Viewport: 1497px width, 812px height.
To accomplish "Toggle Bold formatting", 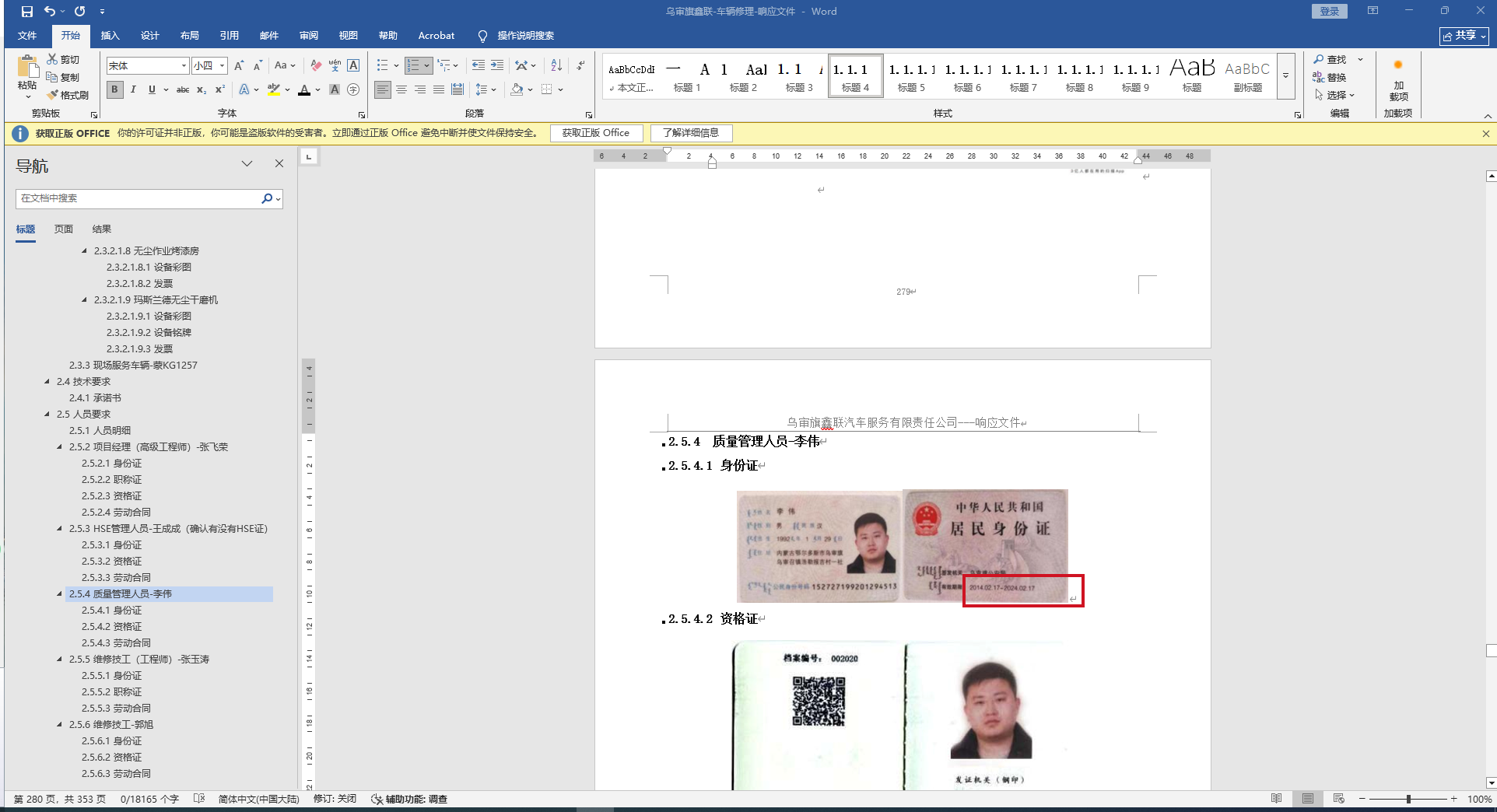I will tap(114, 90).
